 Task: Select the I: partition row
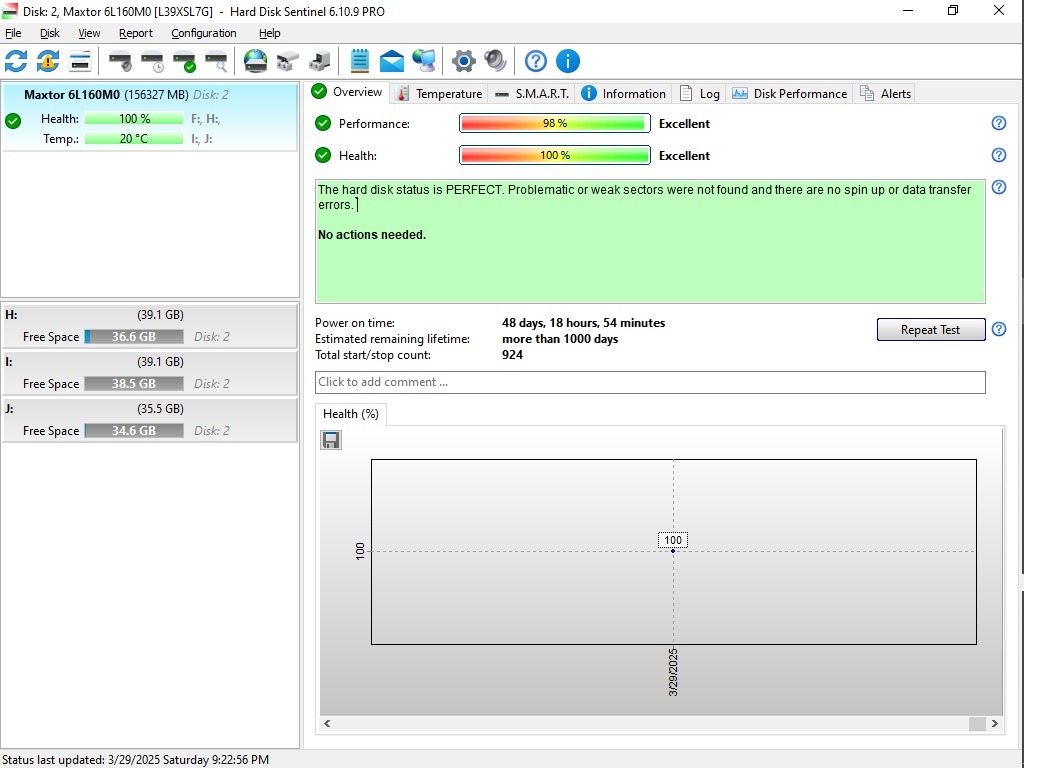click(x=150, y=373)
